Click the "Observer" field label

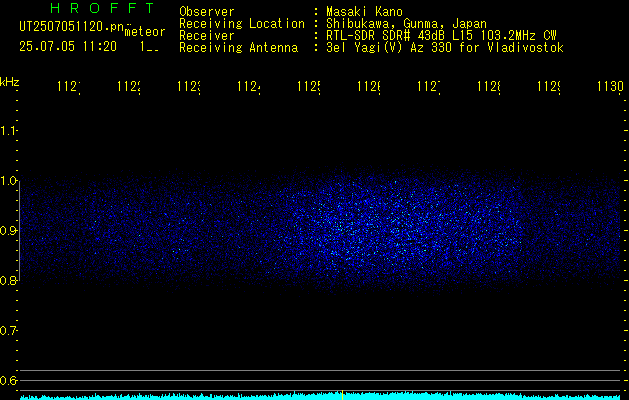point(207,12)
